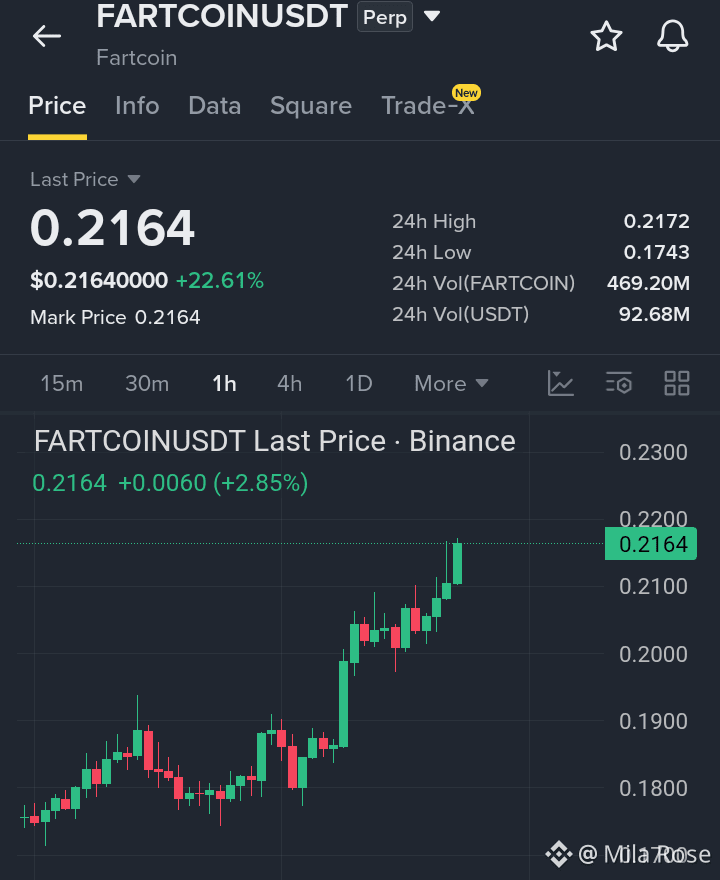Tap the 0.2000 price axis label
Viewport: 720px width, 880px height.
click(653, 654)
